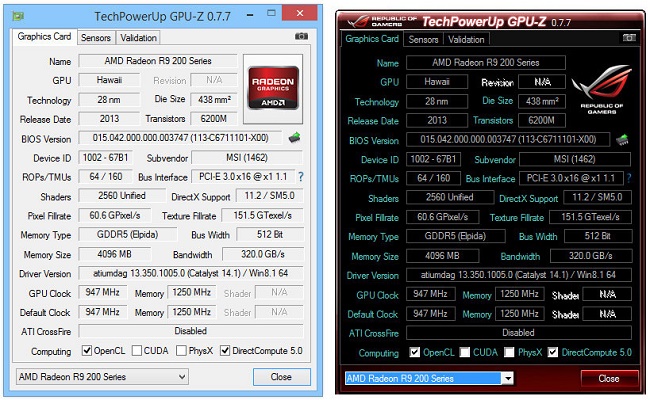The width and height of the screenshot is (650, 400).
Task: Minimize the left GPU-Z window
Action: coord(250,15)
